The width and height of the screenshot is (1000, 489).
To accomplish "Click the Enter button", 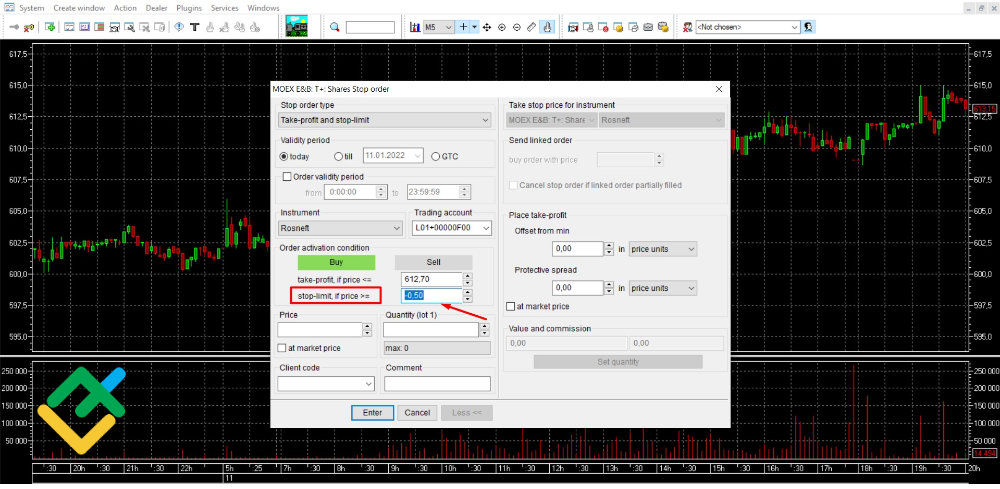I will 372,412.
